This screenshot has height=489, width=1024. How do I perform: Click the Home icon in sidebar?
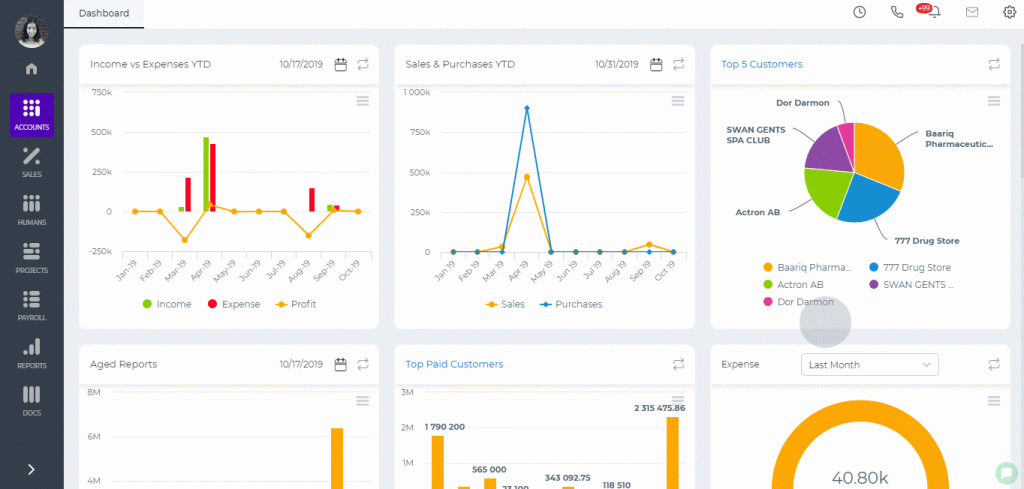[31, 69]
